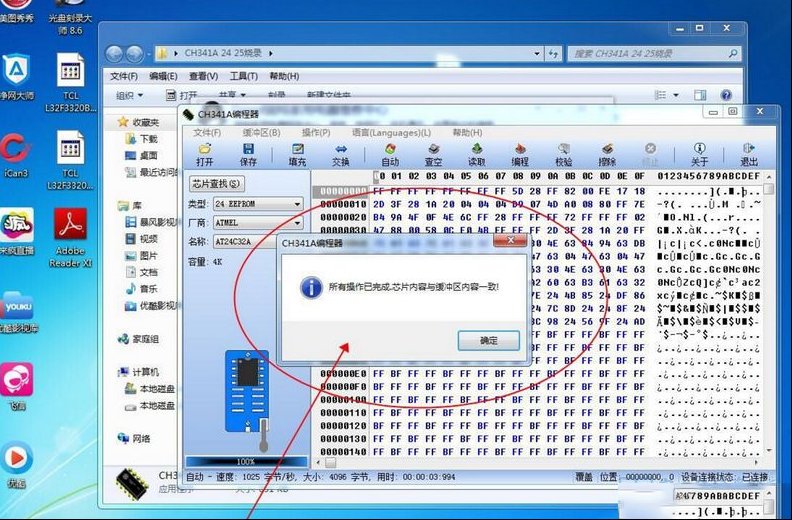Image resolution: width=792 pixels, height=520 pixels.
Task: Open 文件(F) menu in Explorer window
Action: click(124, 76)
